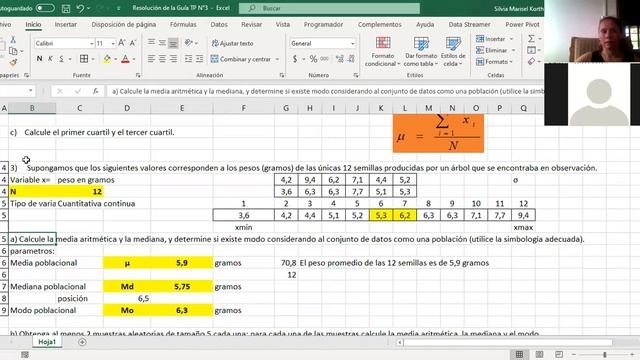Click the Insert Function fx icon
Screen dimensions: 640x360
[96, 91]
